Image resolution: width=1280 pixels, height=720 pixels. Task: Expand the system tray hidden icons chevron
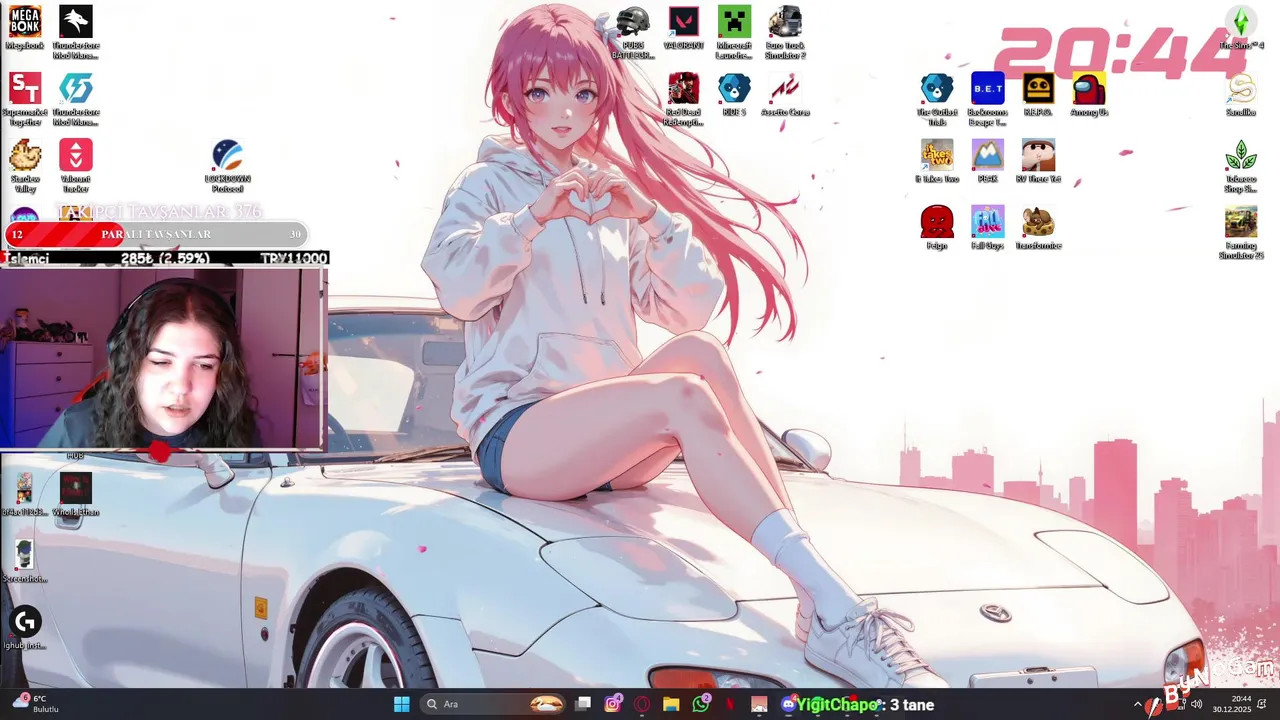pos(1137,704)
